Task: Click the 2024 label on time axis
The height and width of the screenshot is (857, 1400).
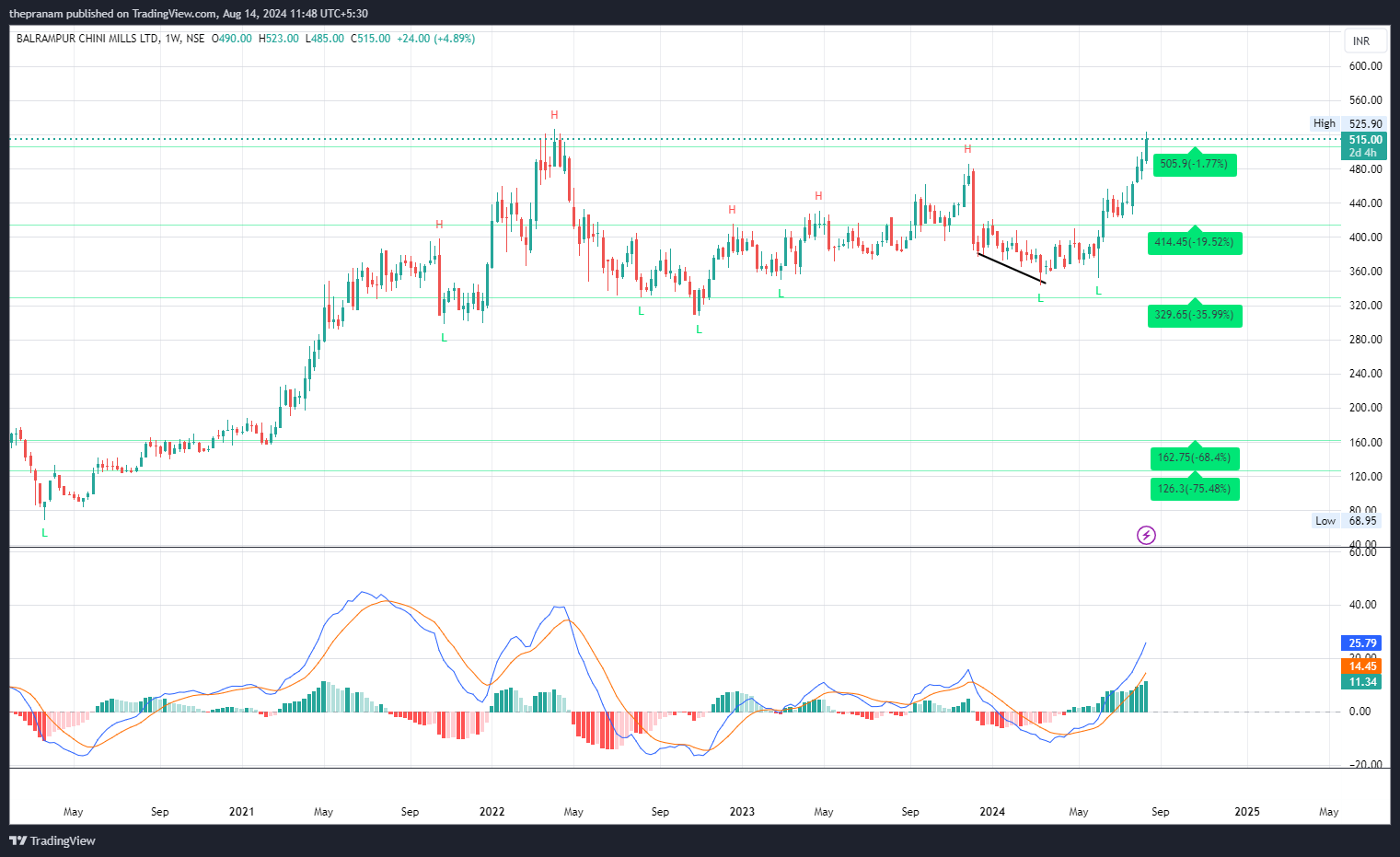Action: (992, 812)
